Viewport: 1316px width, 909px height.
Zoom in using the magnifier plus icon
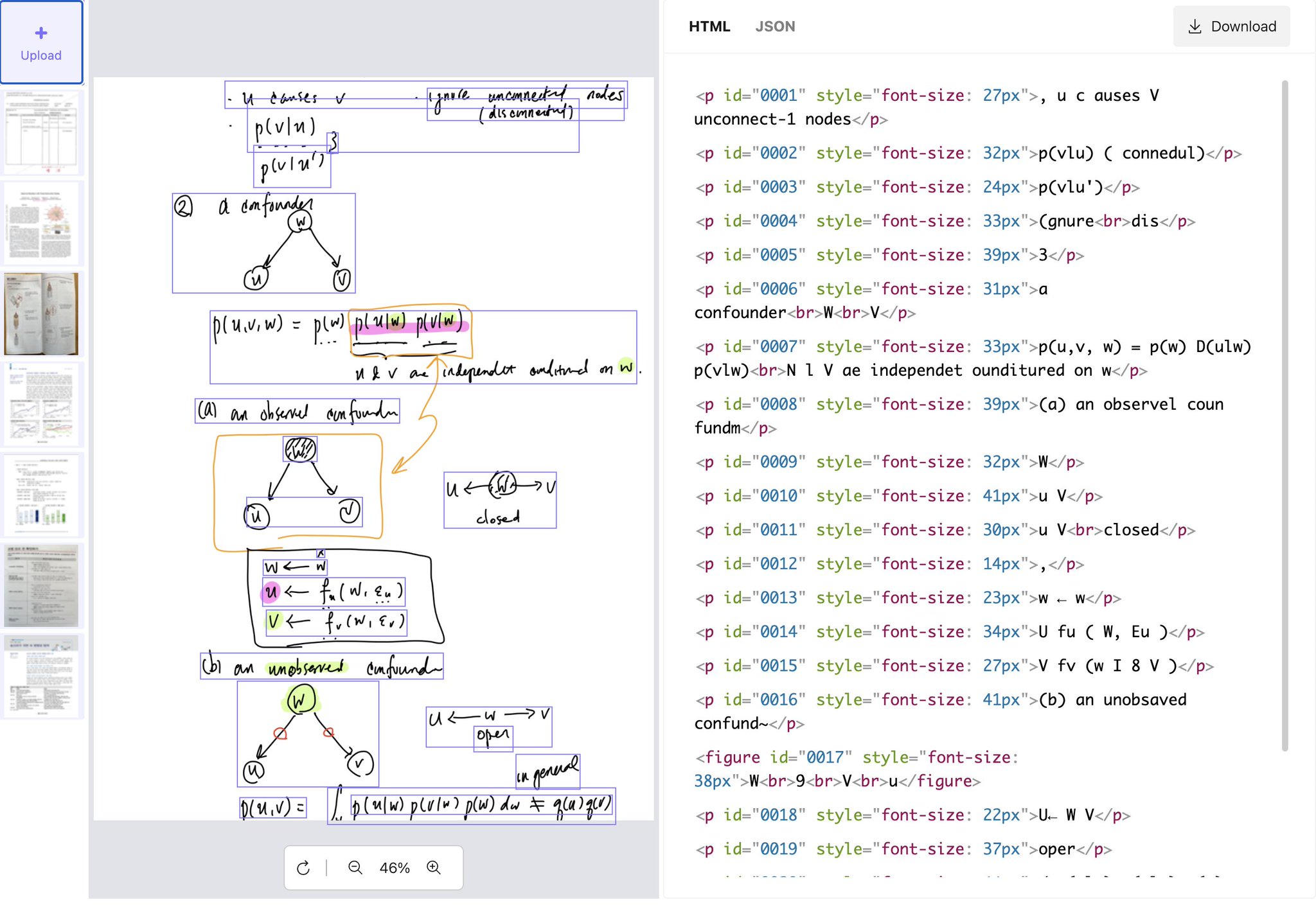click(434, 868)
